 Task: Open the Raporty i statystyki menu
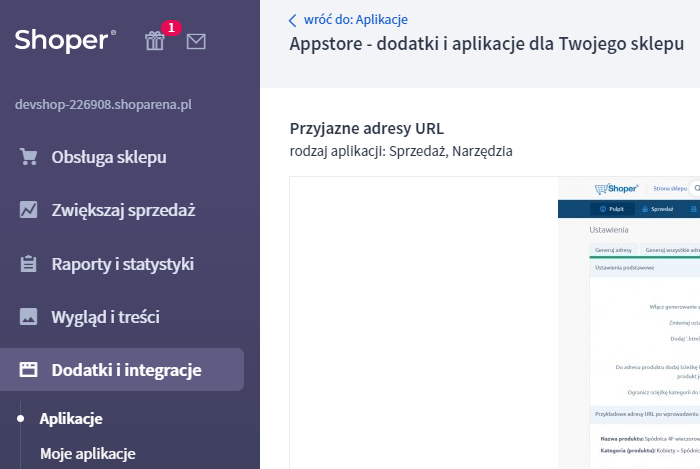pos(122,264)
